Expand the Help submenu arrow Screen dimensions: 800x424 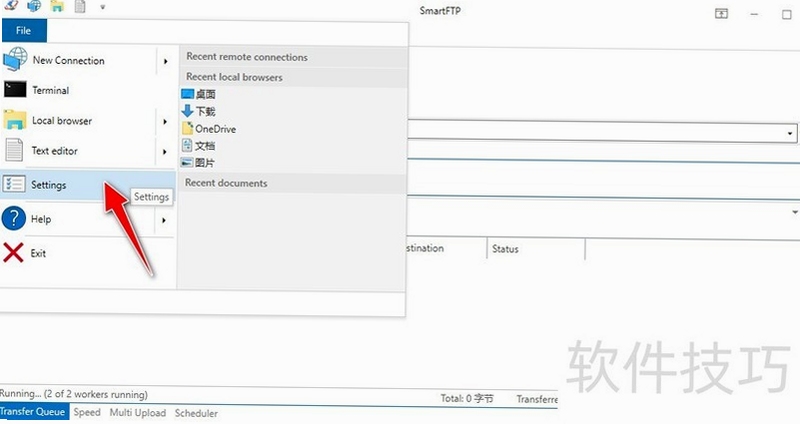click(x=164, y=220)
